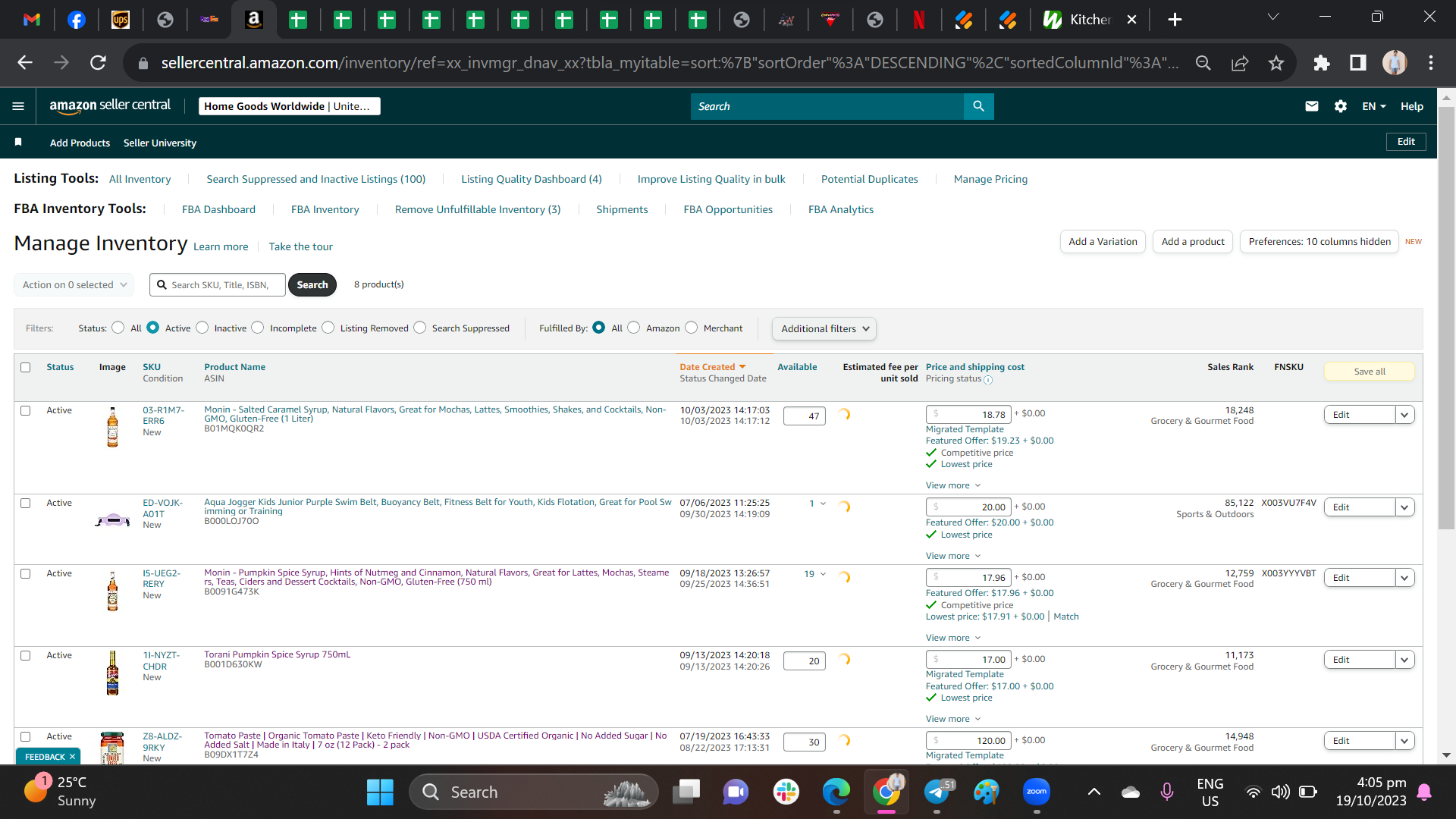Select the Incomplete status filter

pos(258,328)
